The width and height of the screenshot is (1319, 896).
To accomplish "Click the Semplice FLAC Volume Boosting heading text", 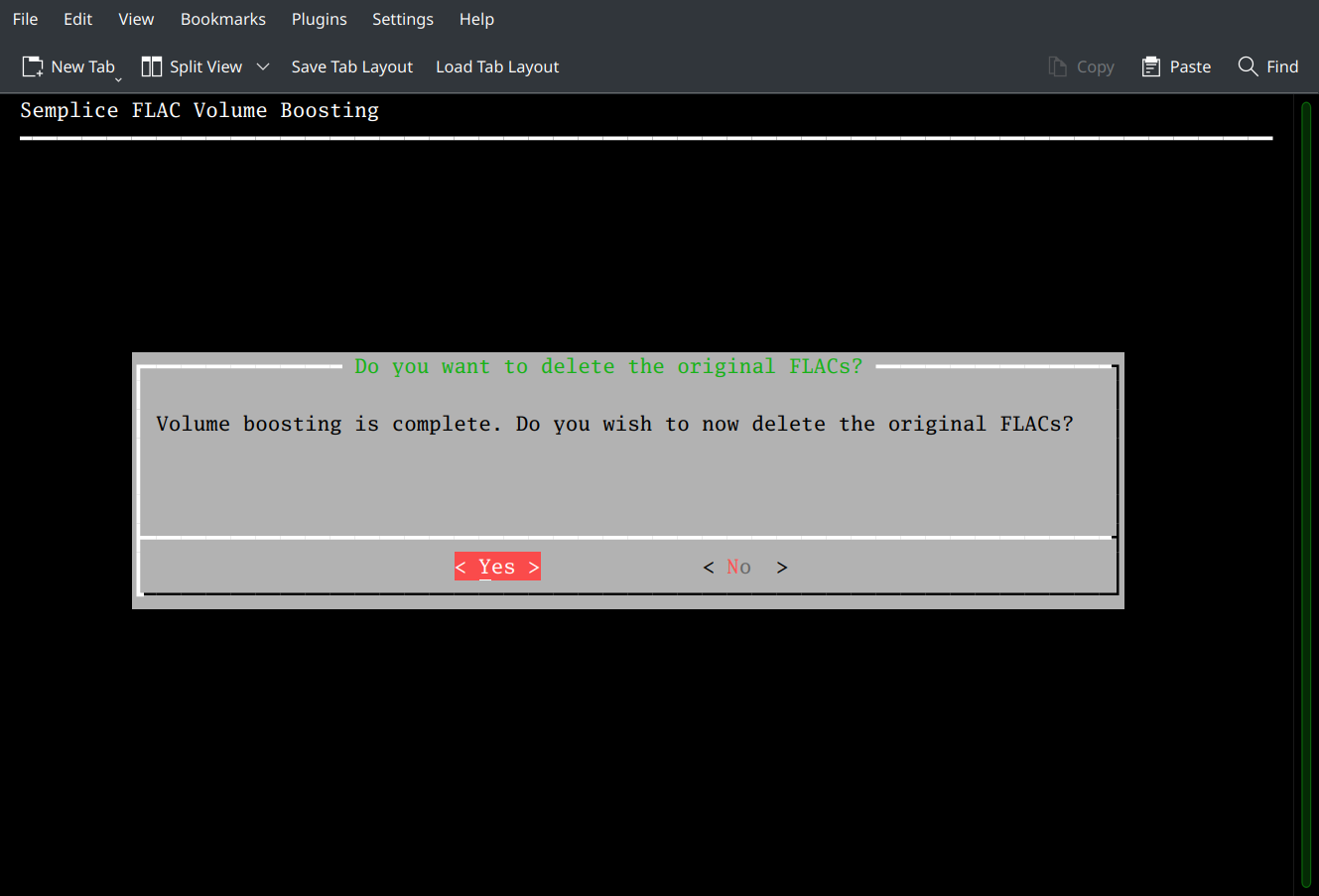I will tap(198, 110).
